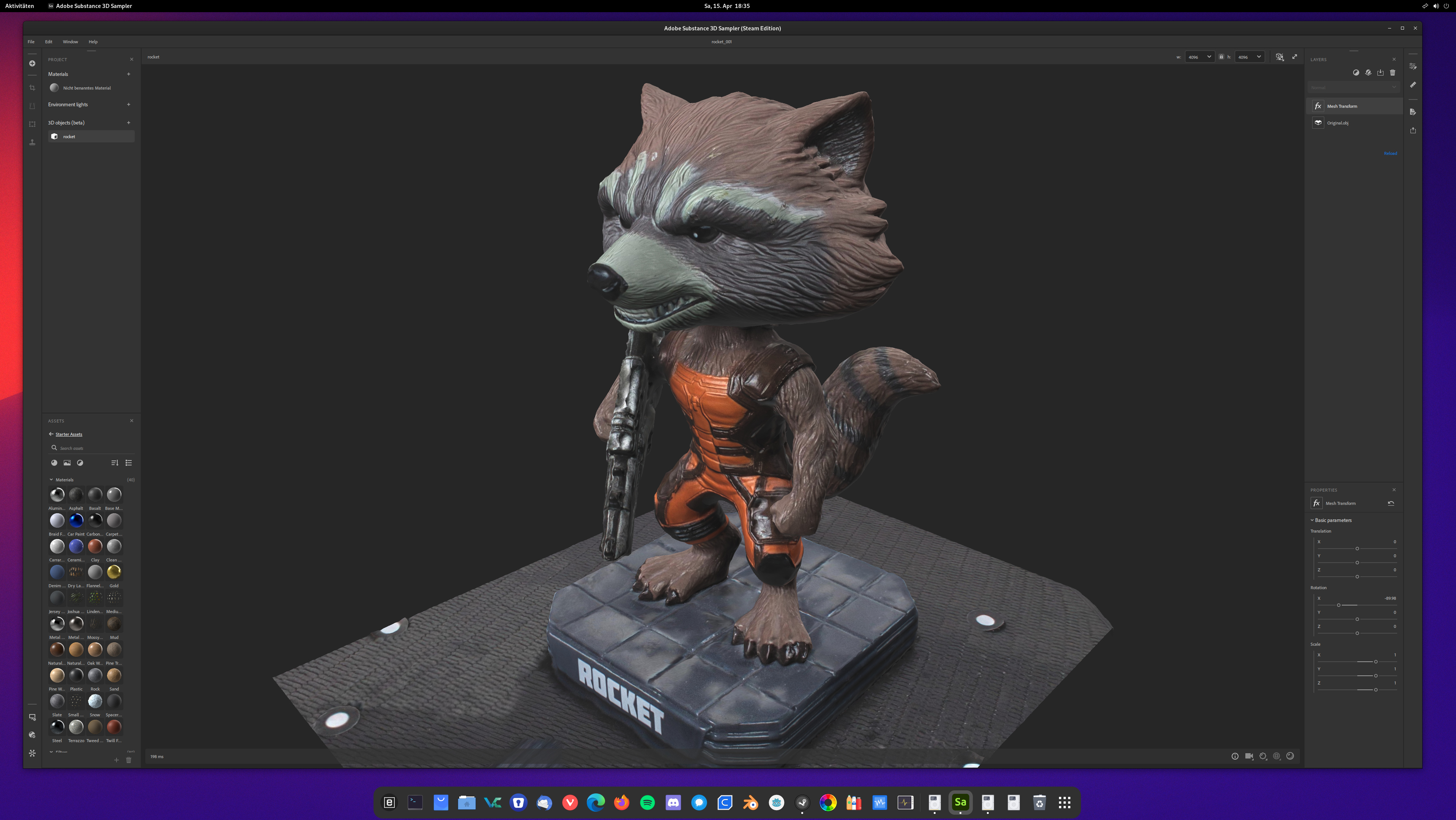Open the Window menu
Viewport: 1456px width, 820px height.
pos(70,42)
